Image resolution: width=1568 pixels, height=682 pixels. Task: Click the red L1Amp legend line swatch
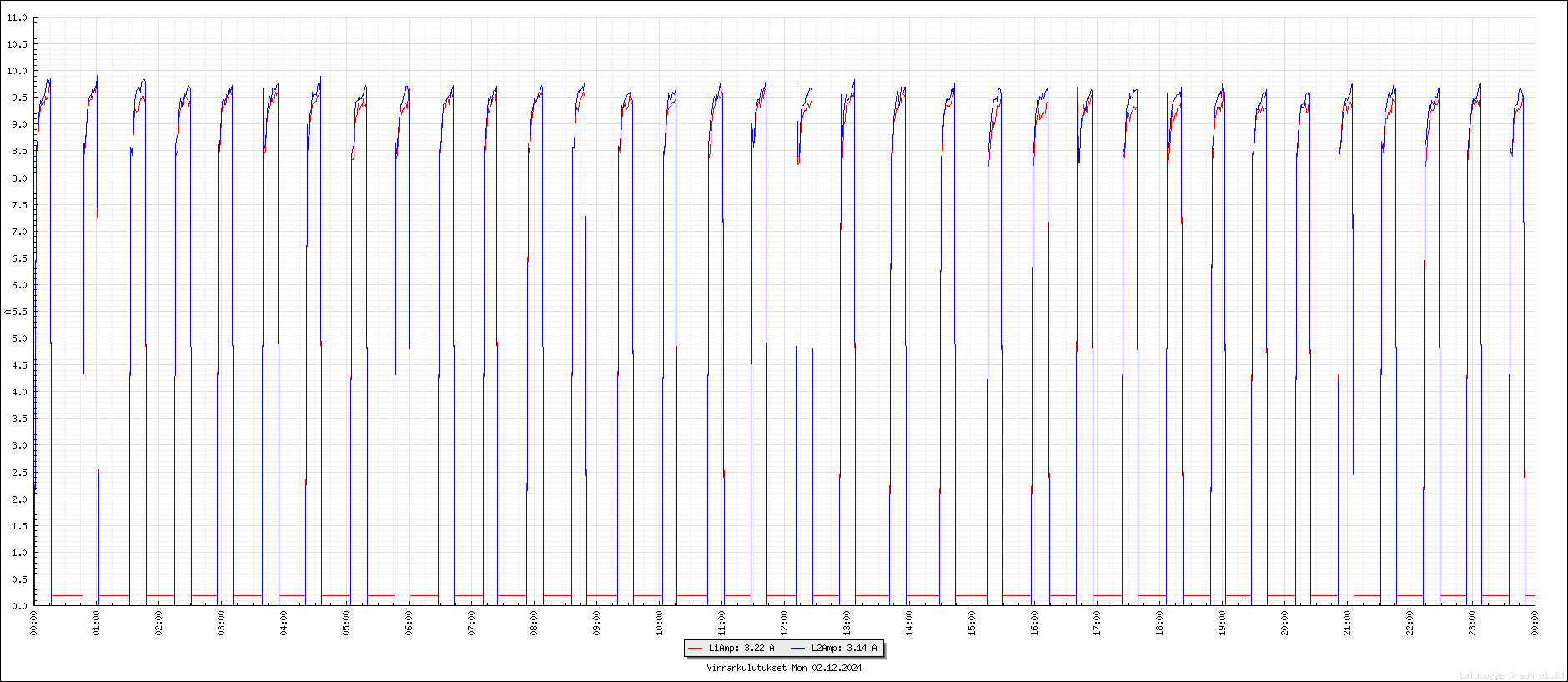tap(696, 649)
